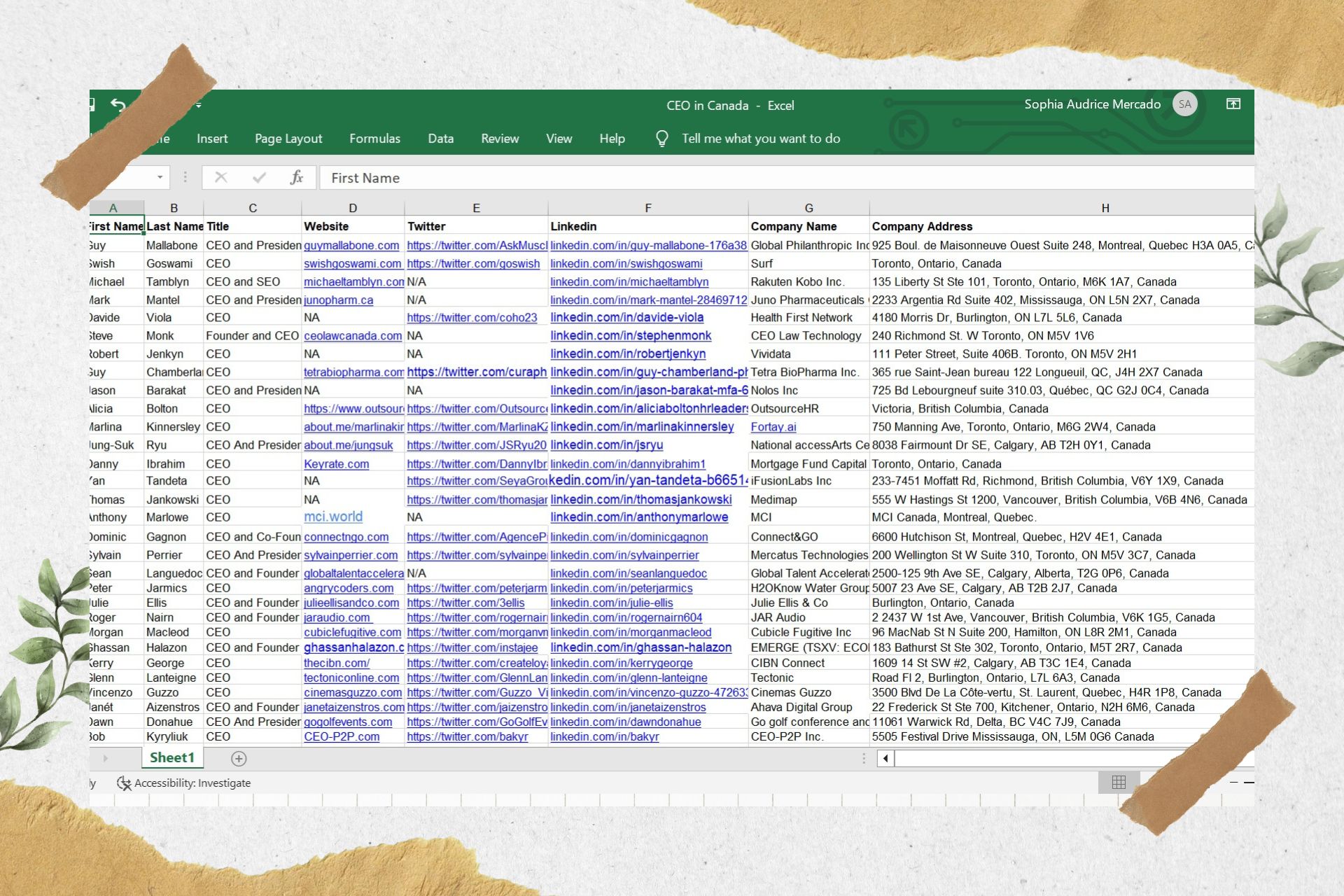
Task: Click the formula bar Cancel X icon
Action: pos(221,178)
